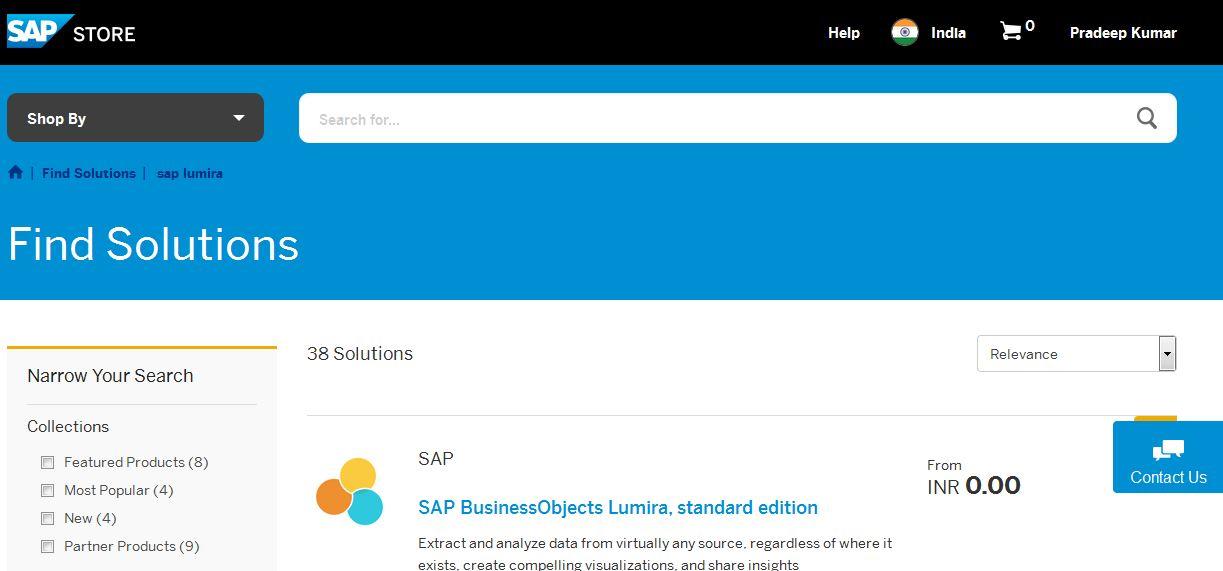Open the shopping cart icon
Viewport: 1223px width, 571px height.
1011,32
